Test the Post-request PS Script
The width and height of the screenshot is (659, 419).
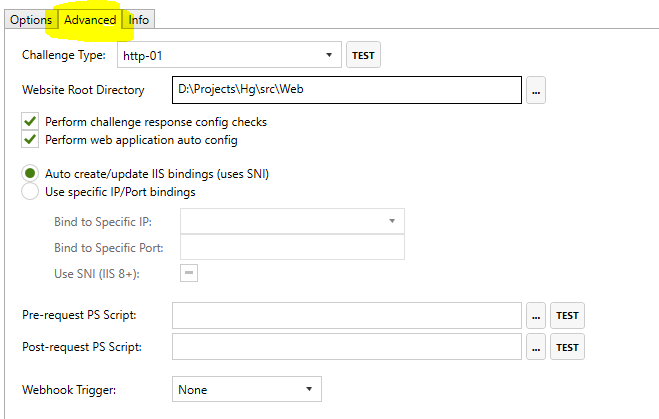click(567, 347)
